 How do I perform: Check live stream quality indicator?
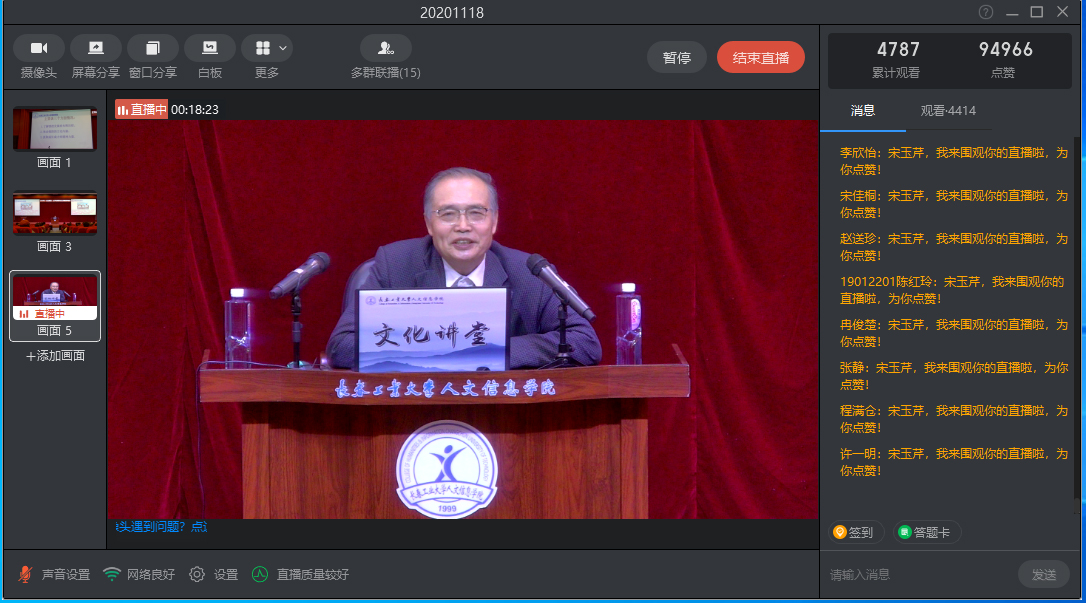pos(260,574)
